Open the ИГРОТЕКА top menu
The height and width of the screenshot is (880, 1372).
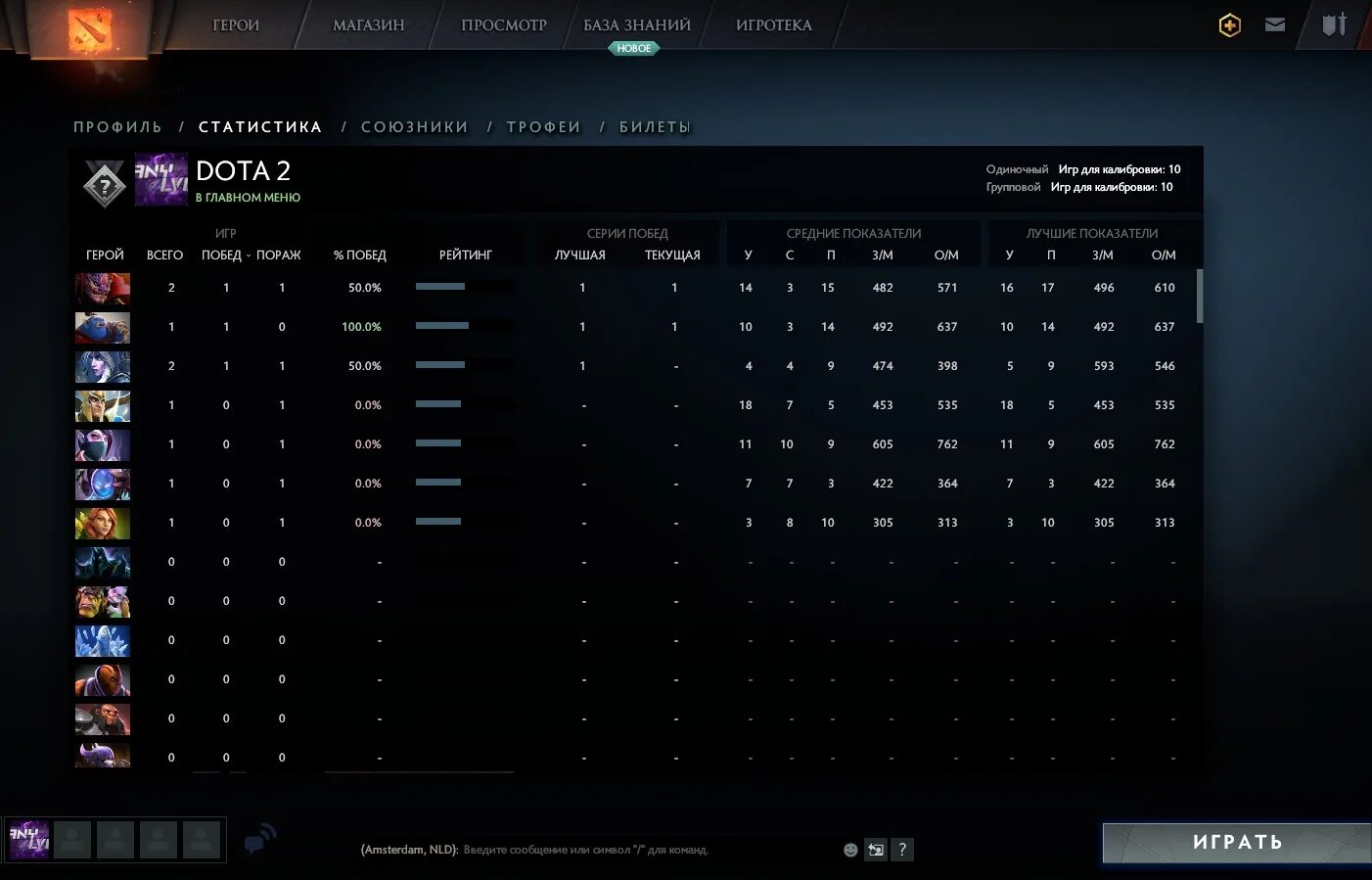coord(774,24)
